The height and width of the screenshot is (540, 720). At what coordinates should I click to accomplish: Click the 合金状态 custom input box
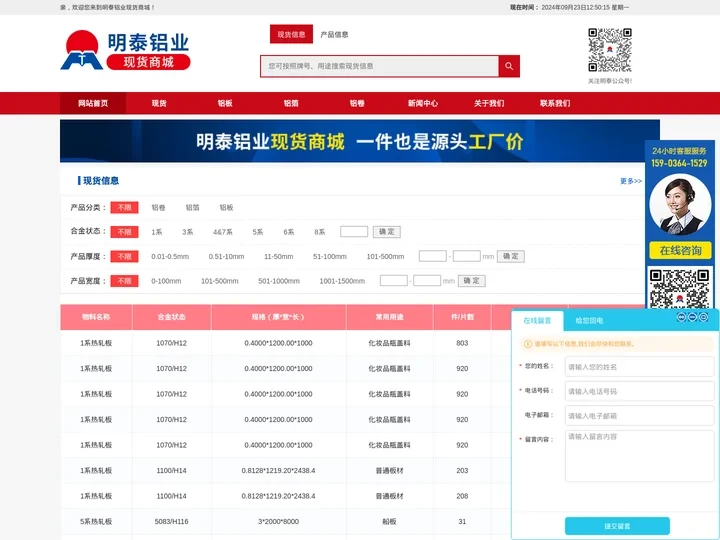354,231
